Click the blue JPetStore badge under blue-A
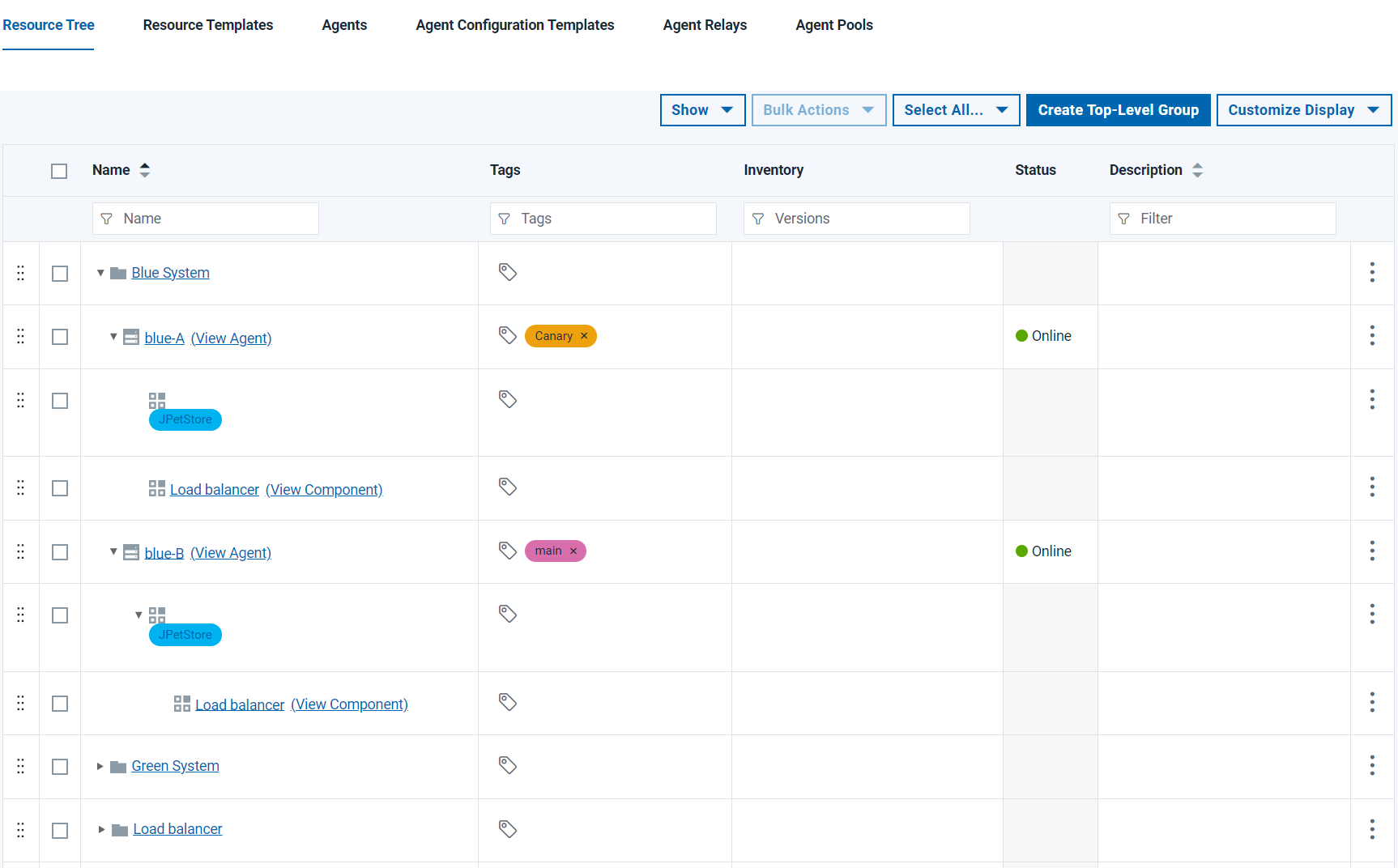The height and width of the screenshot is (868, 1398). tap(185, 419)
